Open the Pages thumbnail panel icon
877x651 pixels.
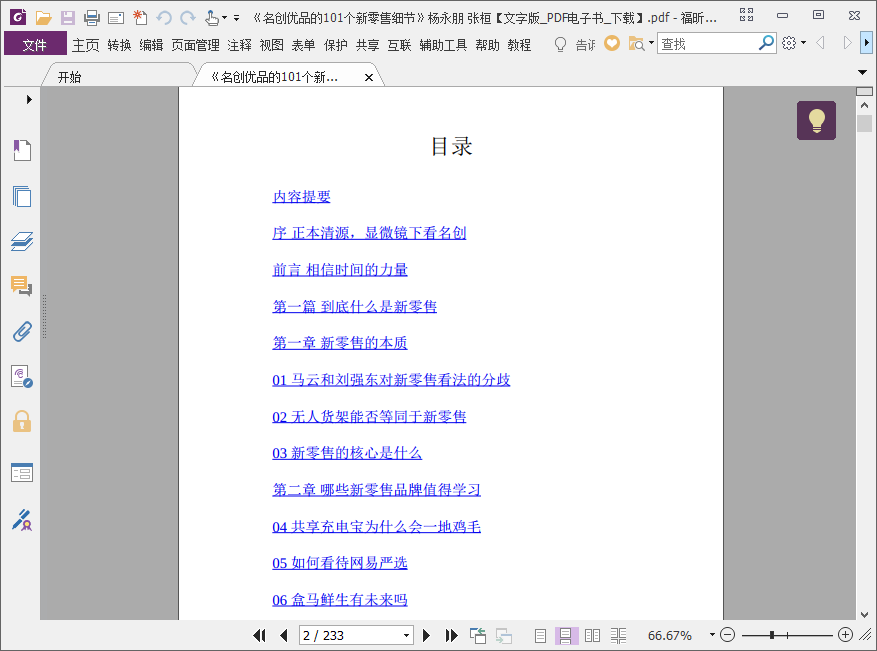[22, 196]
